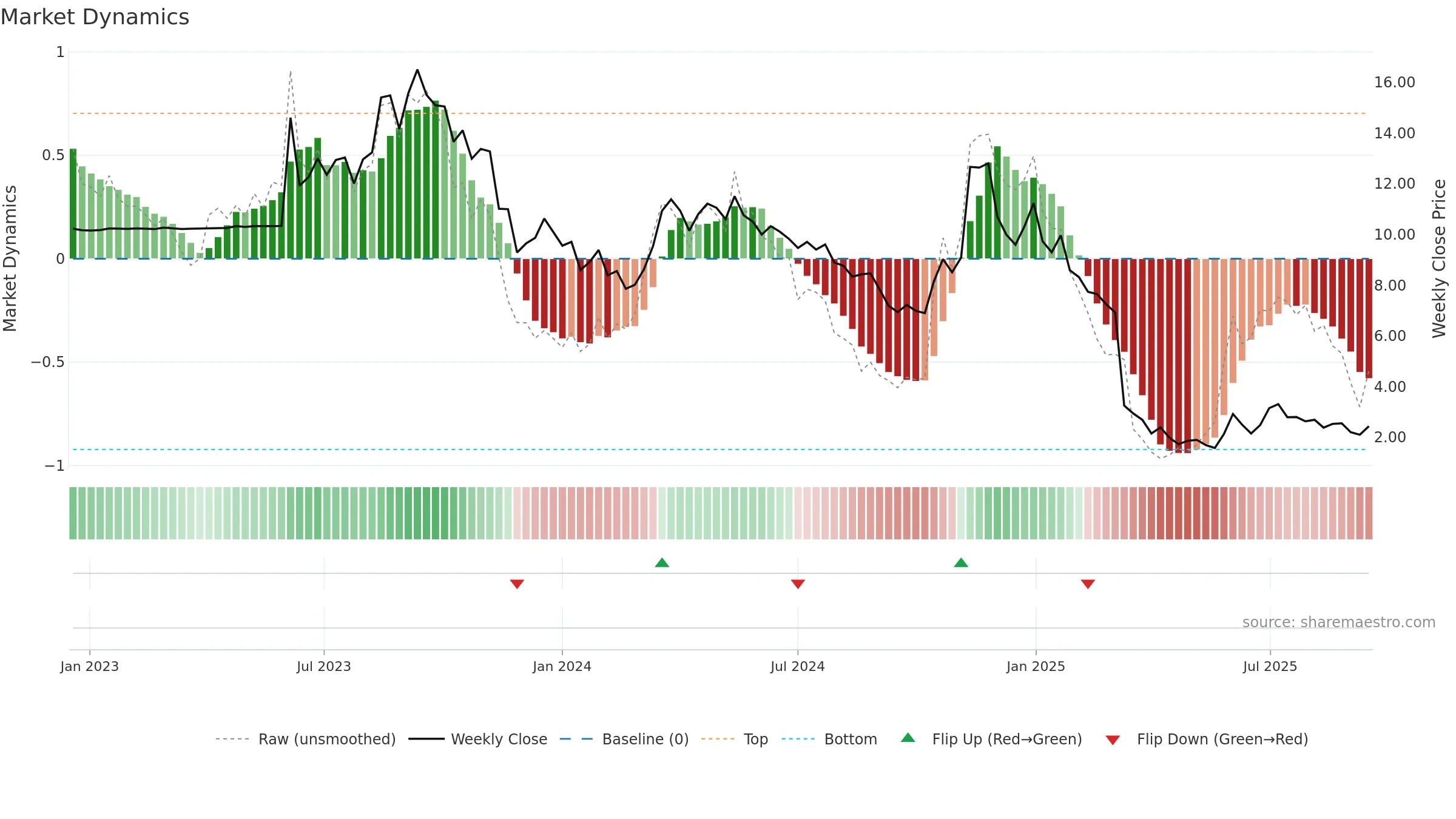
Task: Click the Jul 2023 x-axis label
Action: [324, 666]
